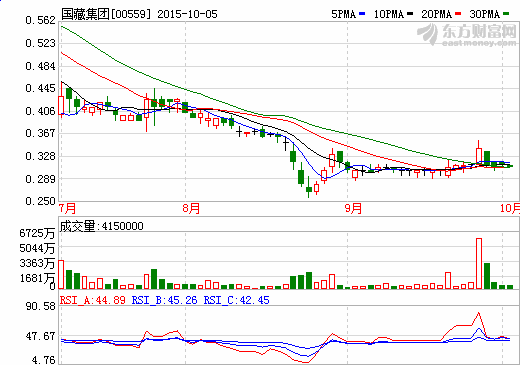
Task: Click the 0.562 price axis label
Action: 40,20
